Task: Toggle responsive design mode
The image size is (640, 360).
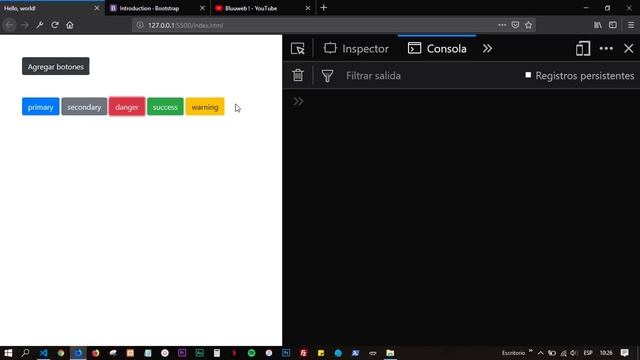Action: 583,49
